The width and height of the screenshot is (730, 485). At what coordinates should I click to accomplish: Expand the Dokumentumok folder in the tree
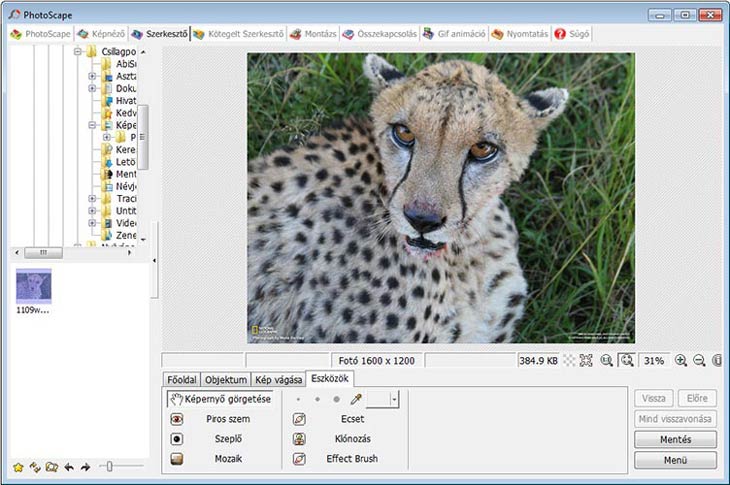click(93, 88)
